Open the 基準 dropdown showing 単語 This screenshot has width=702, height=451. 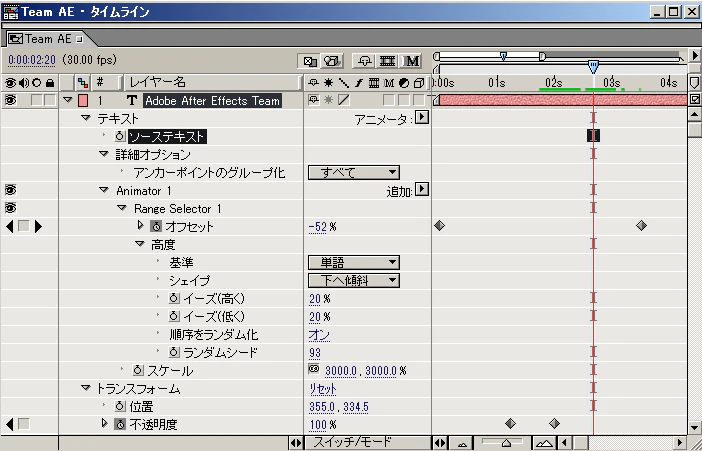(354, 262)
